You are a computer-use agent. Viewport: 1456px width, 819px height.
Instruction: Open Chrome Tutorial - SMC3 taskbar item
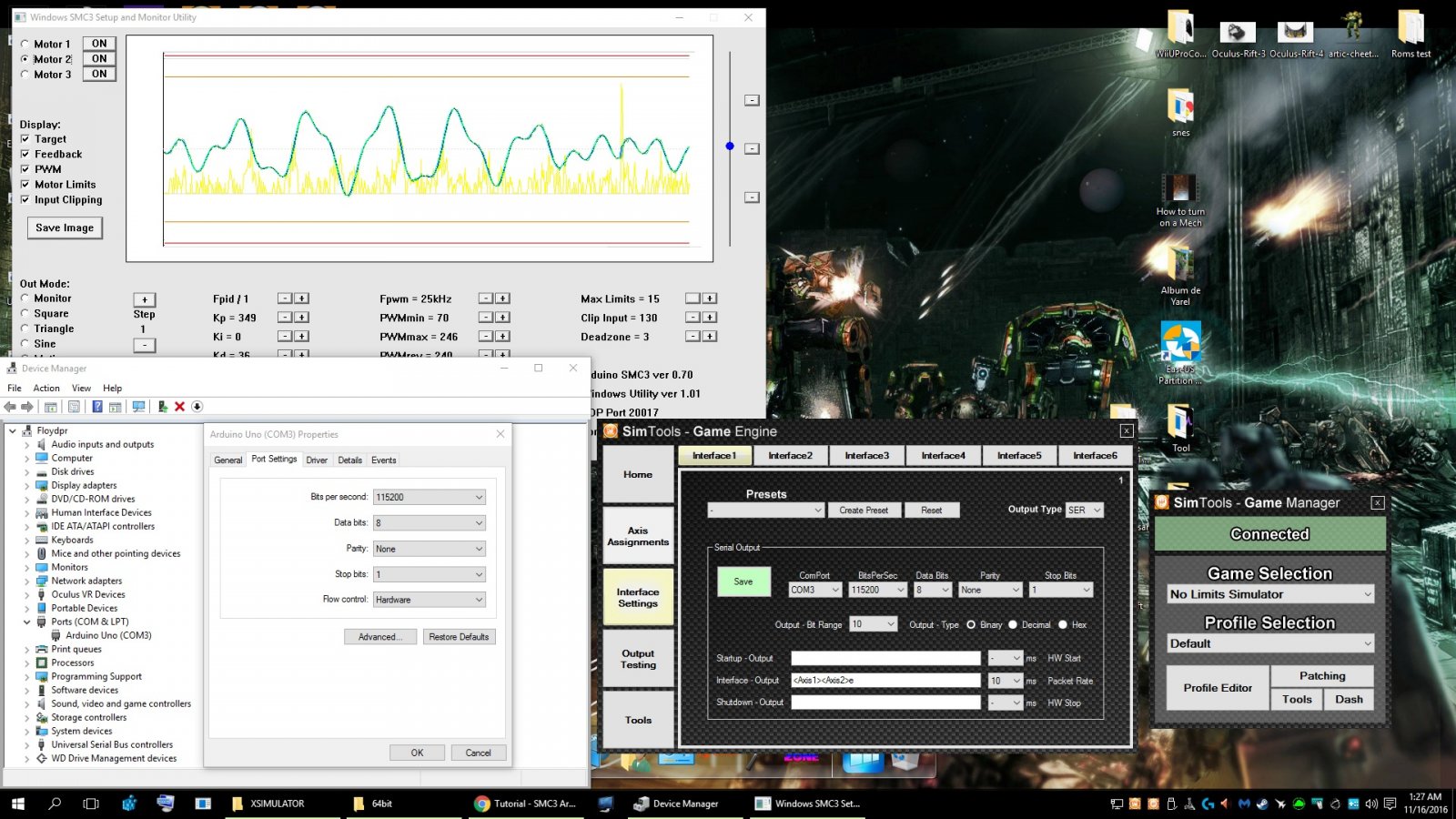tap(526, 804)
